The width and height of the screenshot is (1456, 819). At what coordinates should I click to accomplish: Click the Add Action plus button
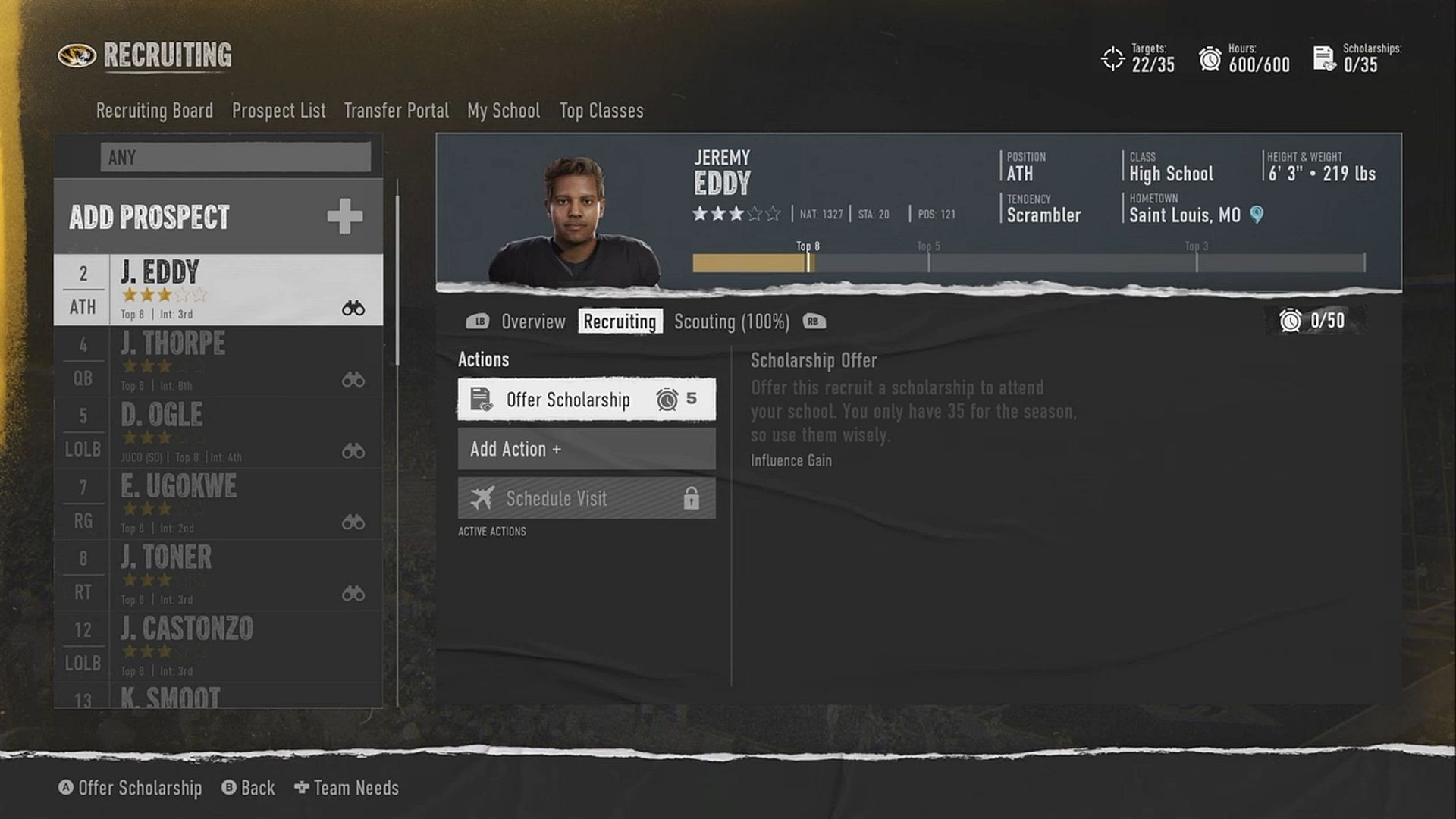(x=586, y=449)
